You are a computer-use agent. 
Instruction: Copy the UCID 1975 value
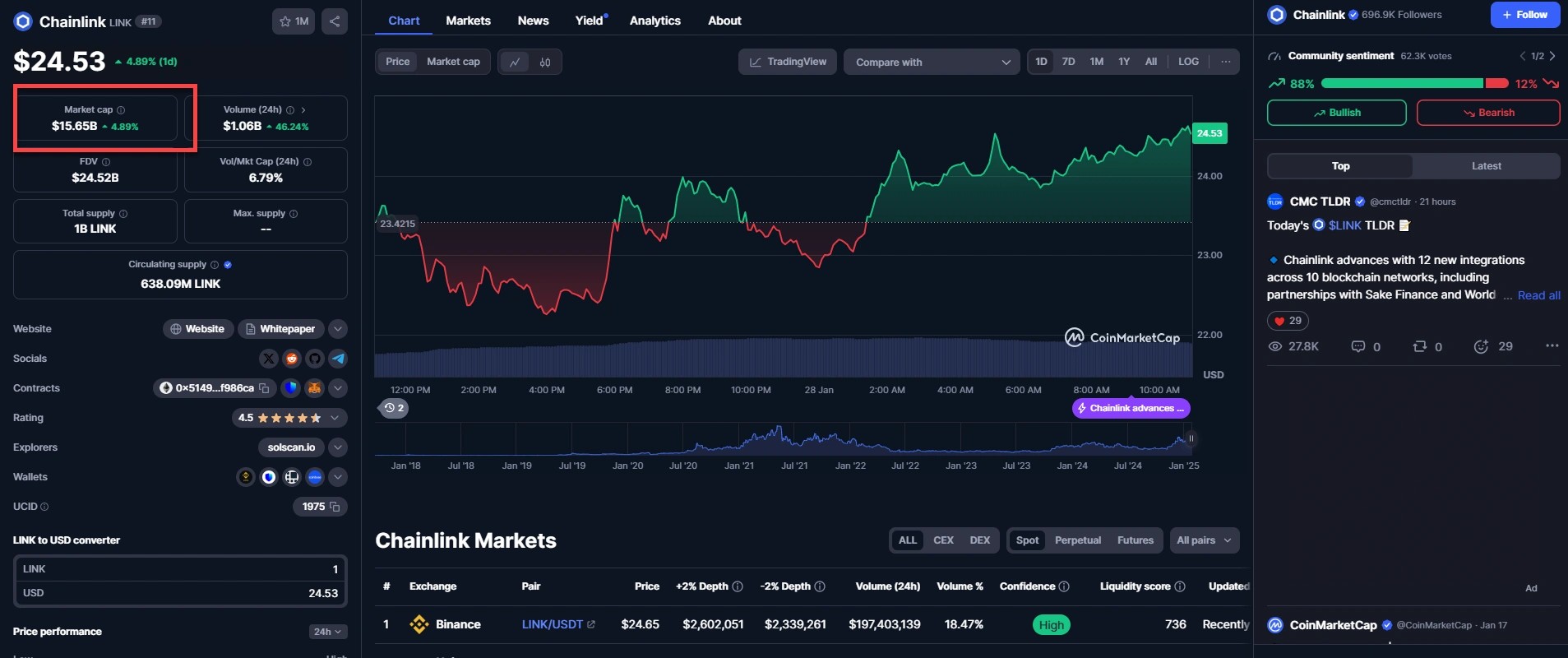click(334, 507)
